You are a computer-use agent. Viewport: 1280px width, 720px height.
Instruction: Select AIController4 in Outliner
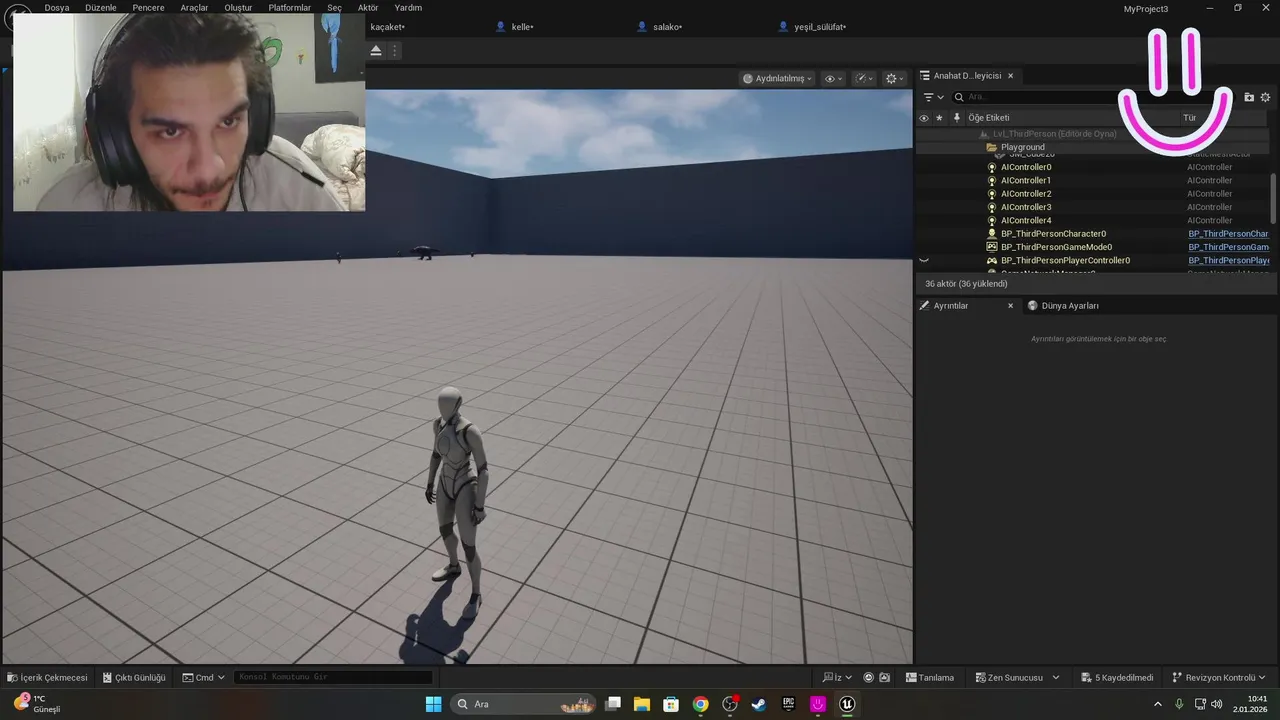pos(1095,220)
